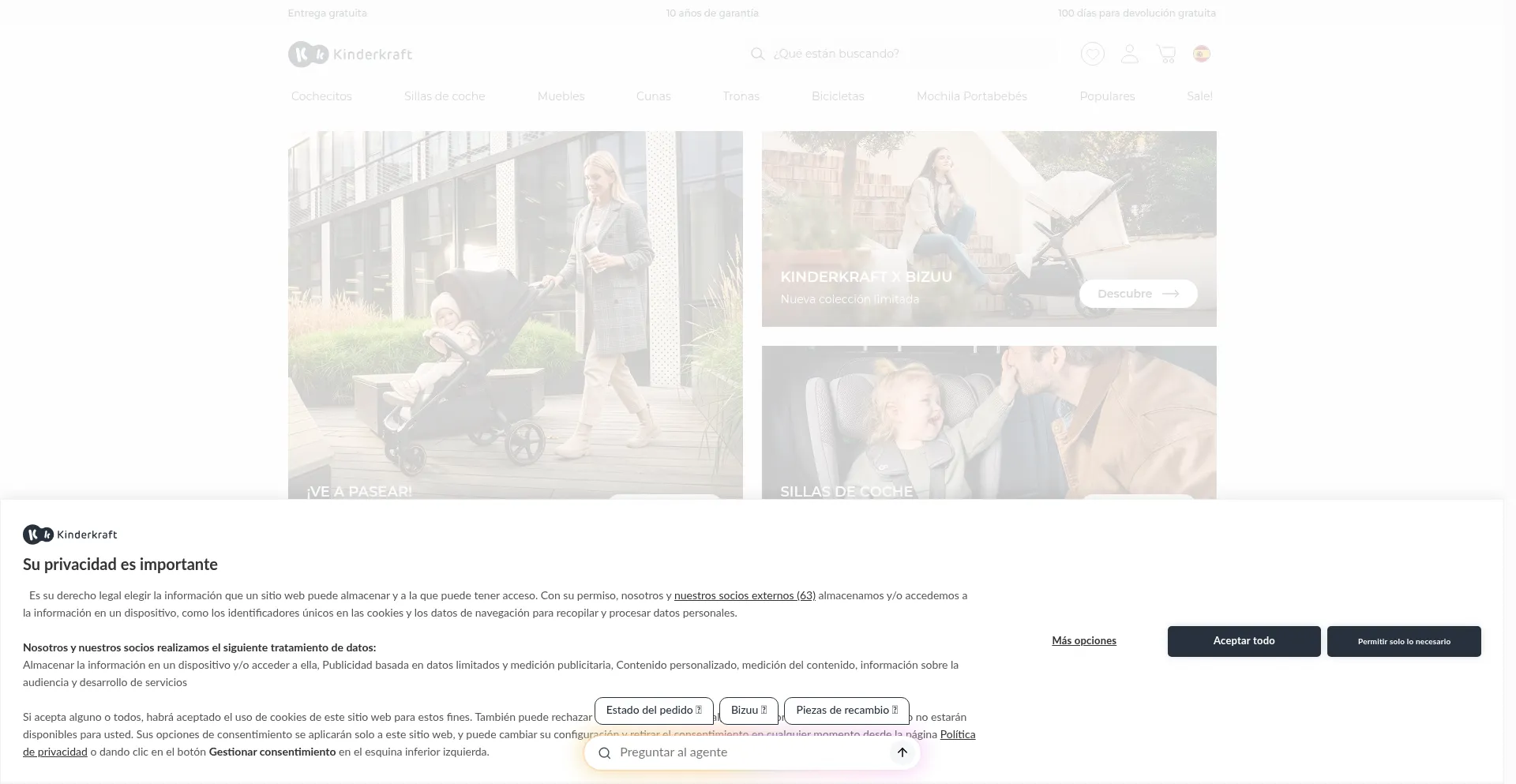Select the Spain flag language icon
Viewport: 1516px width, 784px height.
1202,54
